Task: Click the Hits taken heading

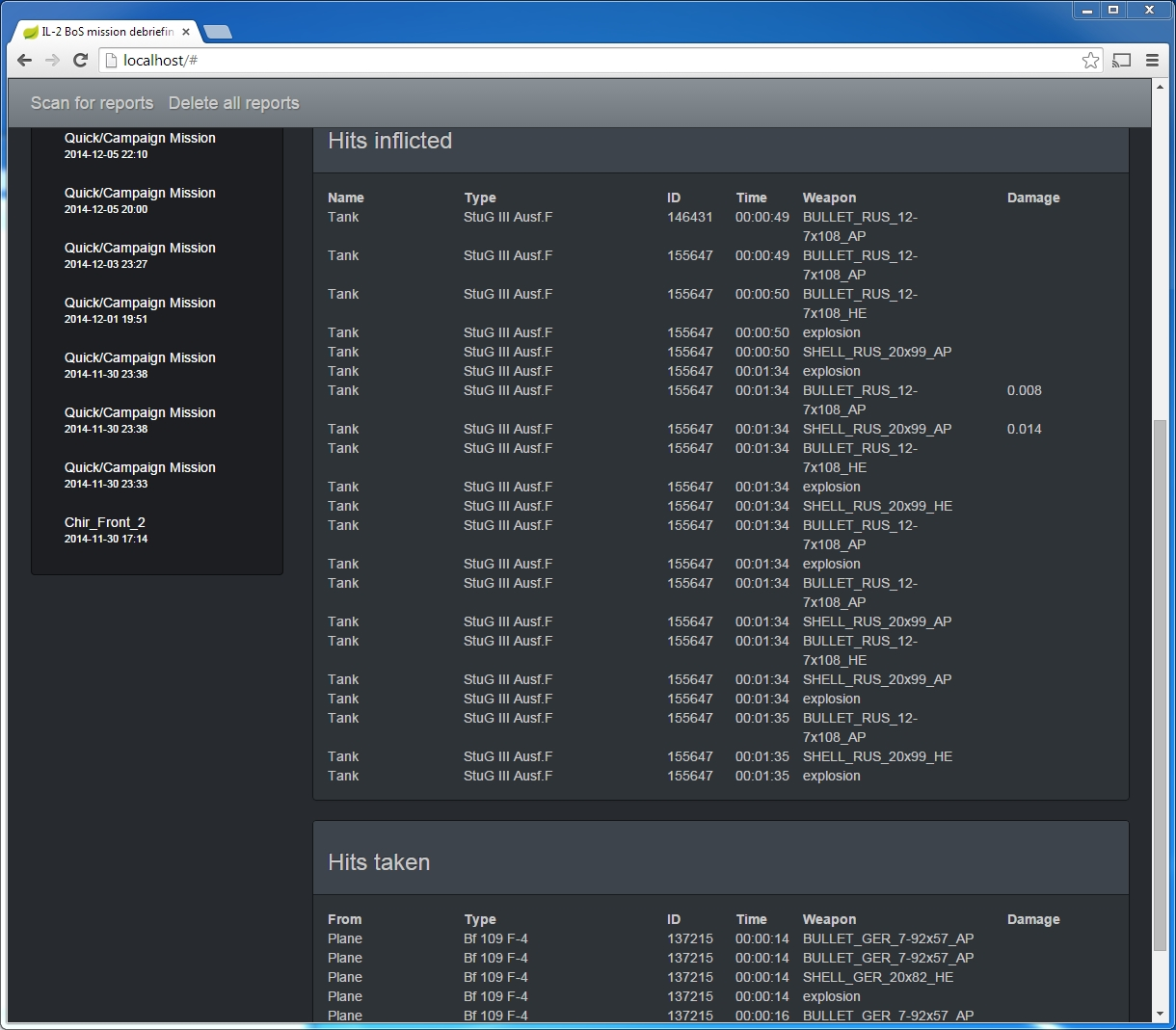Action: pos(379,862)
